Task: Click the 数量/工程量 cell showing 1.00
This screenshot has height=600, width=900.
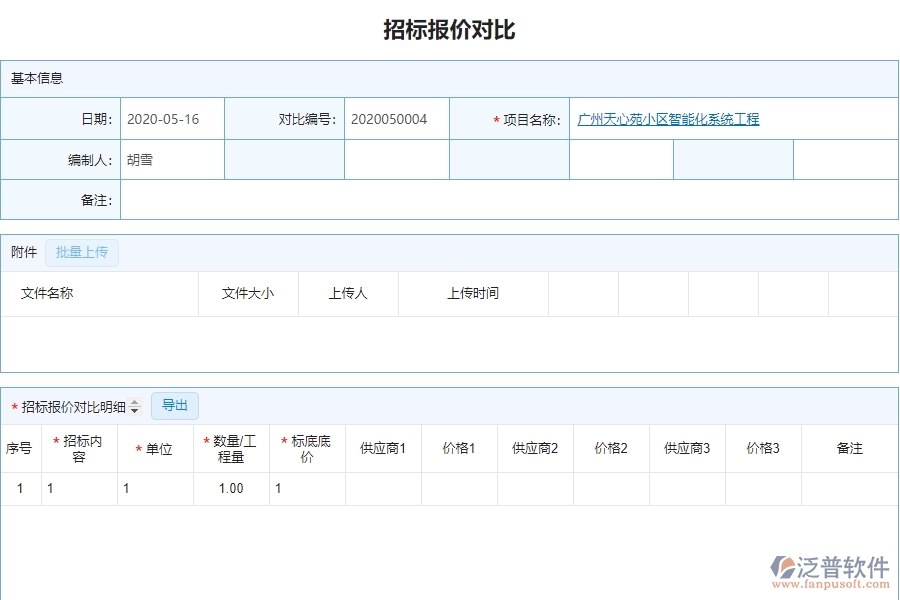Action: [x=230, y=489]
